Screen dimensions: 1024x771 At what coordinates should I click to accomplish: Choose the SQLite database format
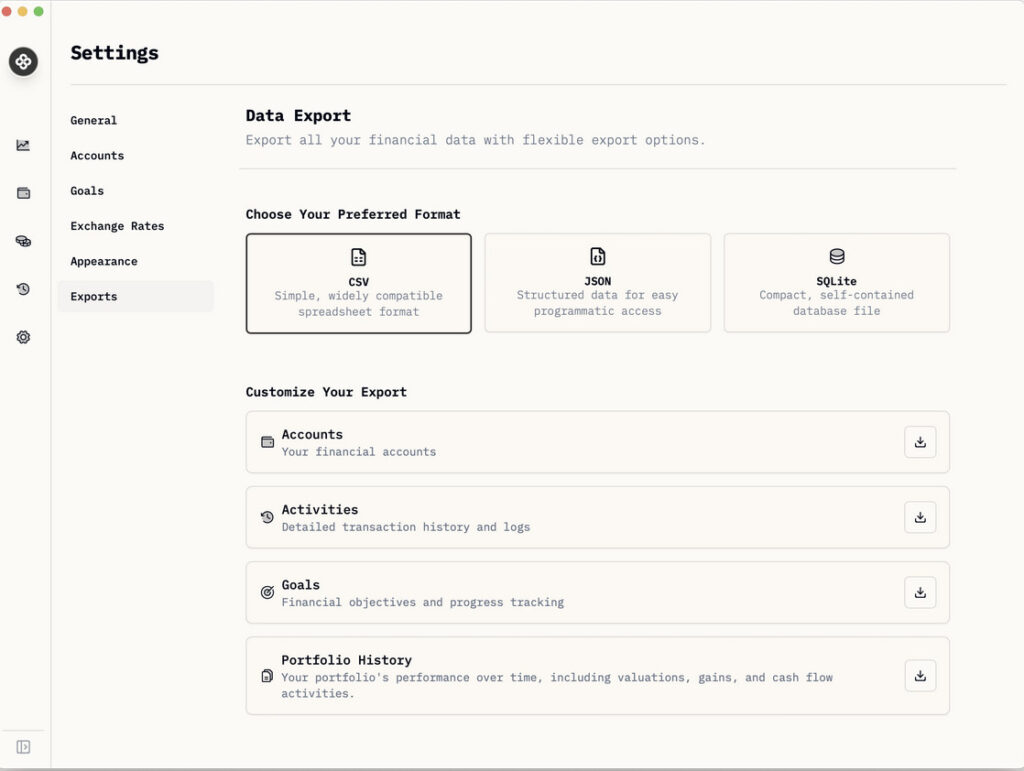point(836,283)
